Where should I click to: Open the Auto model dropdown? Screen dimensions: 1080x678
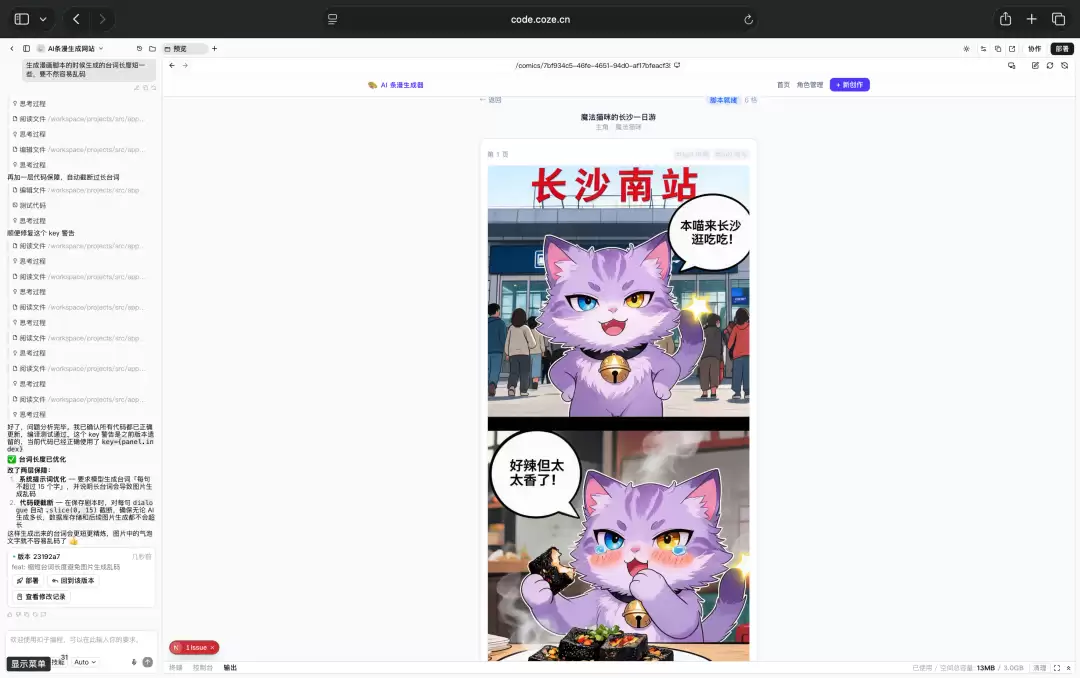(85, 662)
